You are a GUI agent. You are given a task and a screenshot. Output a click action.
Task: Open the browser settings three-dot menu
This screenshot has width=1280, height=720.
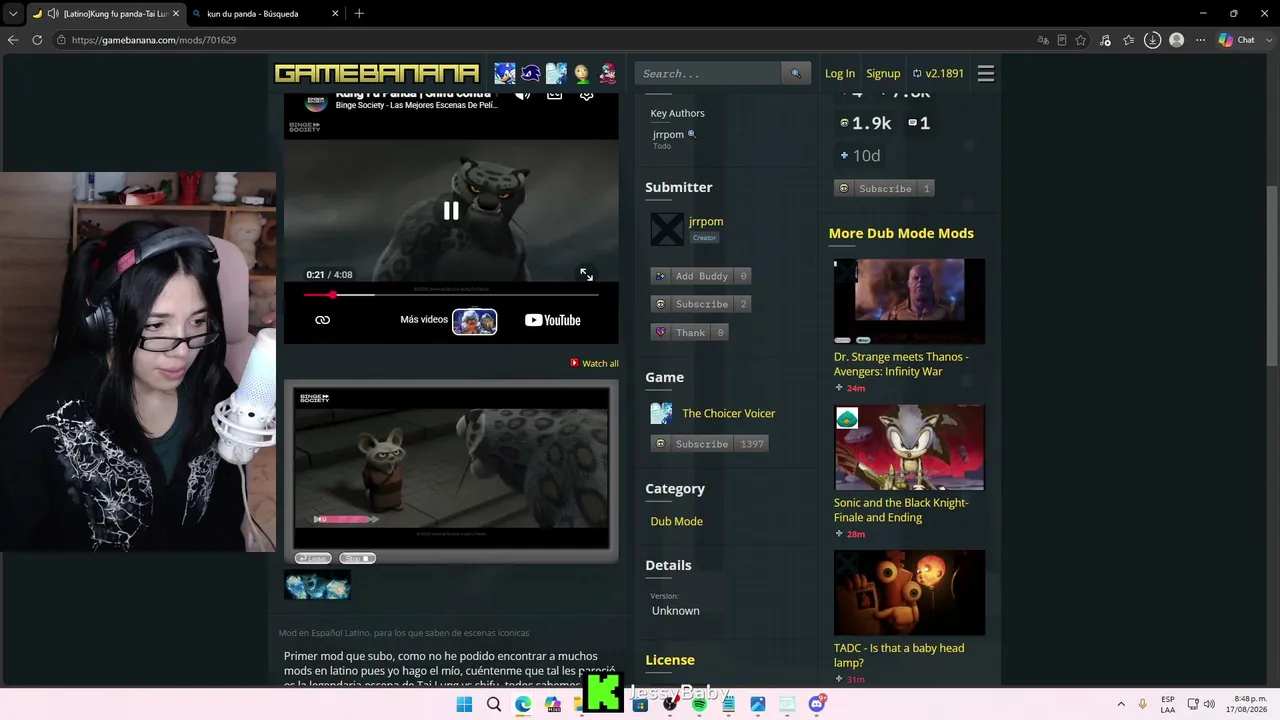tap(1200, 40)
